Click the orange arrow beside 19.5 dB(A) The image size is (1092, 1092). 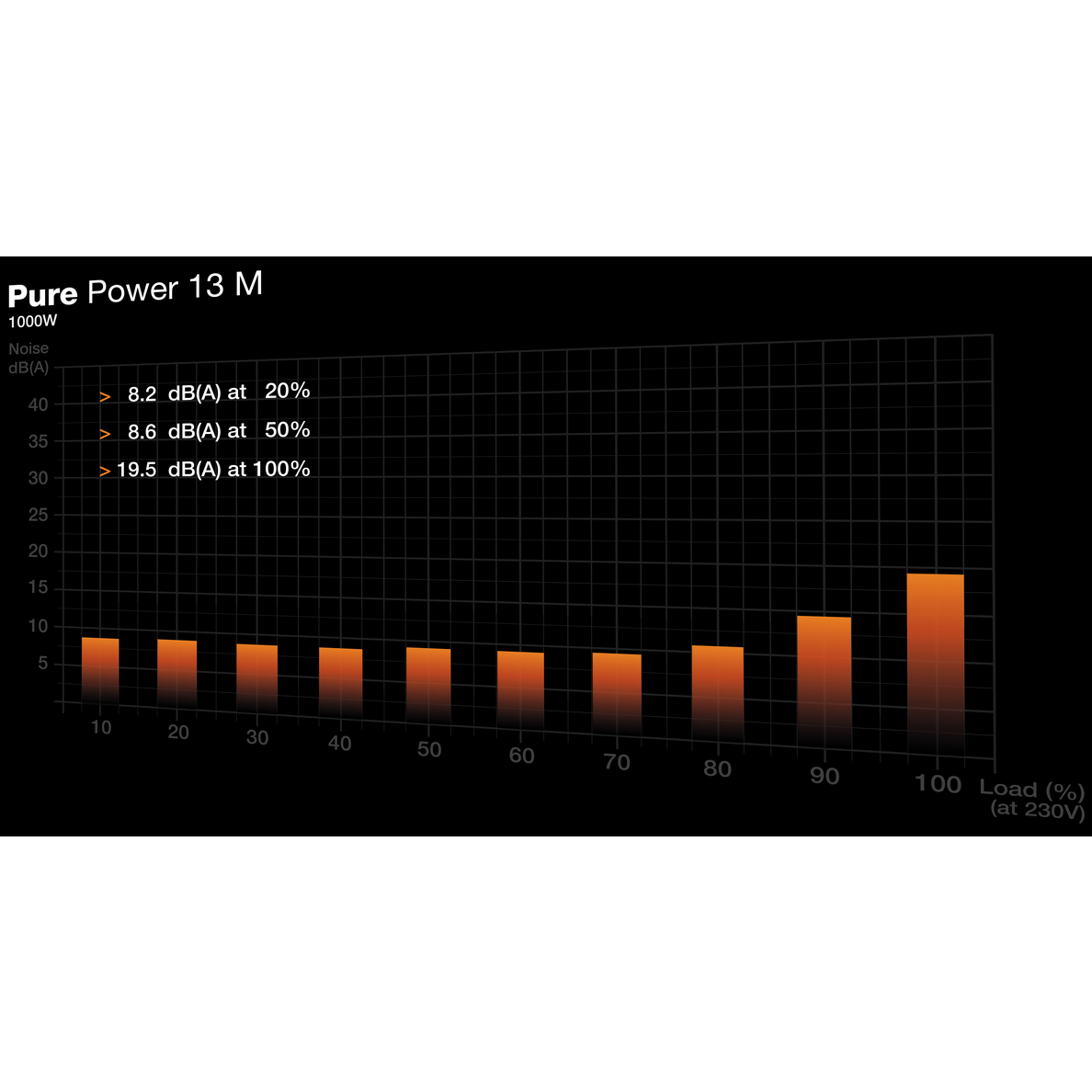pyautogui.click(x=105, y=472)
